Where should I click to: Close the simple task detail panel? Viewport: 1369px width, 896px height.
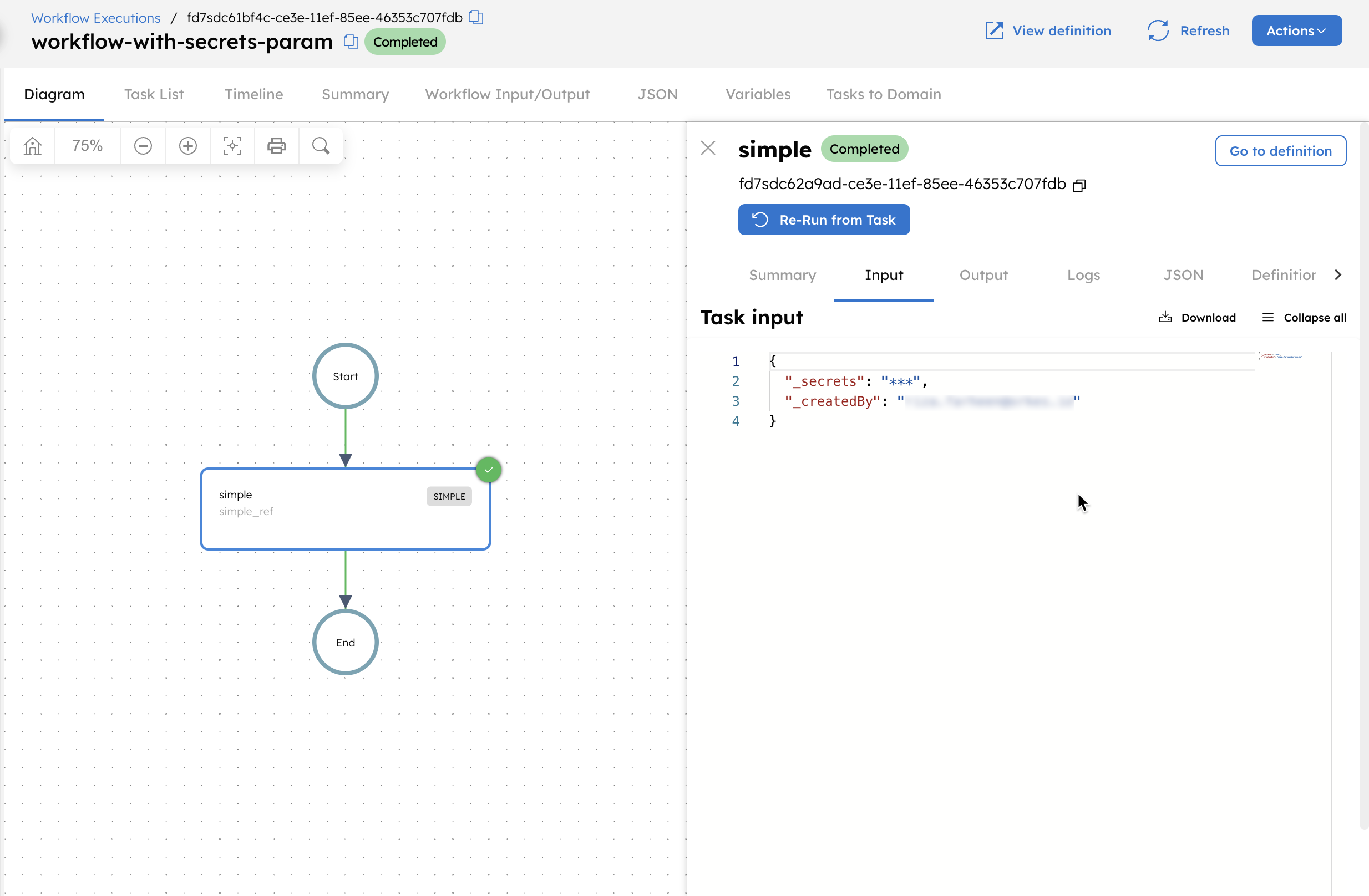coord(708,149)
